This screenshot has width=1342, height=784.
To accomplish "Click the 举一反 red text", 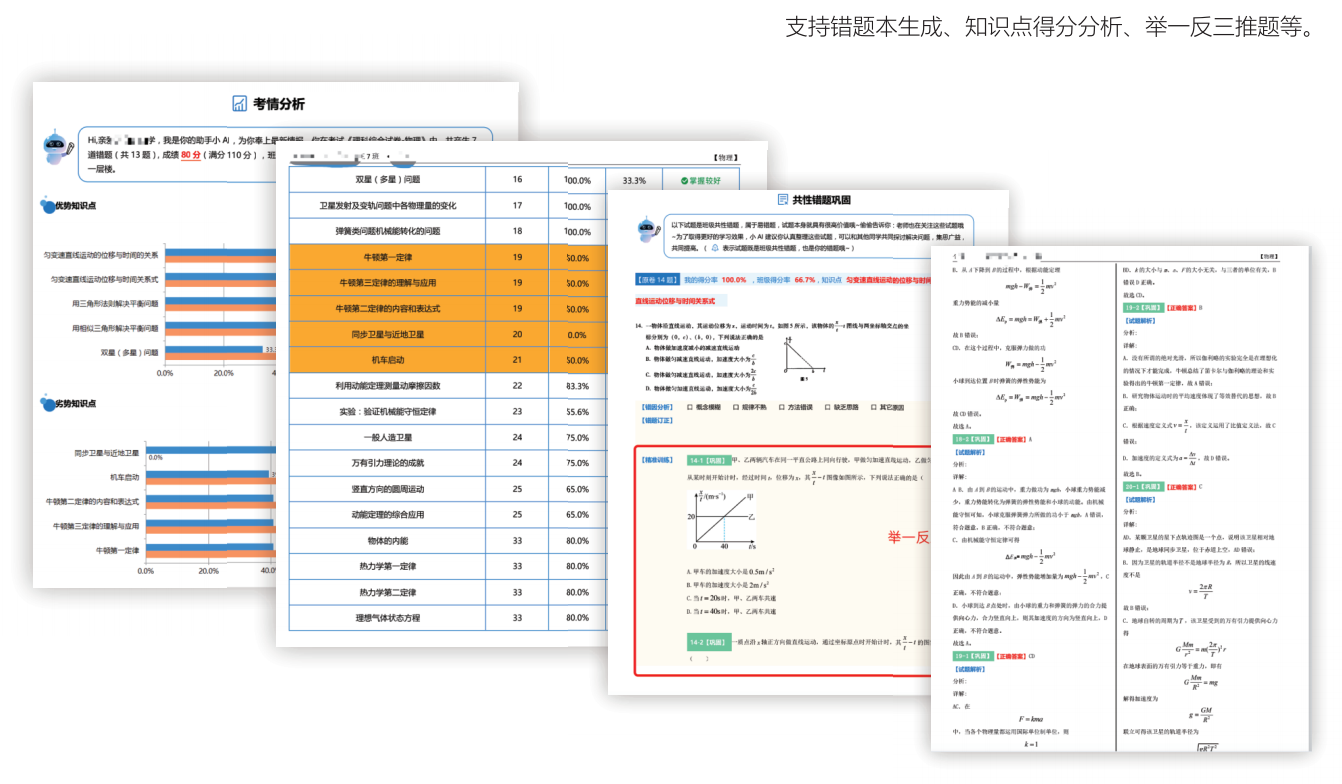I will click(909, 538).
